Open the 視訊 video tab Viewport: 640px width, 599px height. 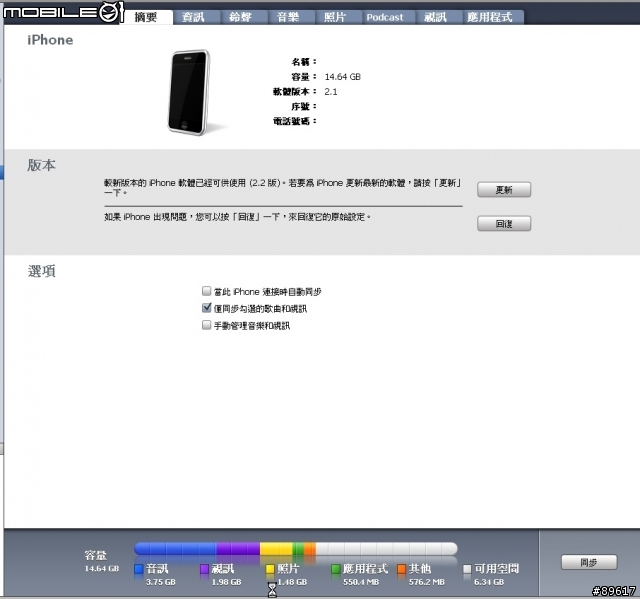coord(435,17)
